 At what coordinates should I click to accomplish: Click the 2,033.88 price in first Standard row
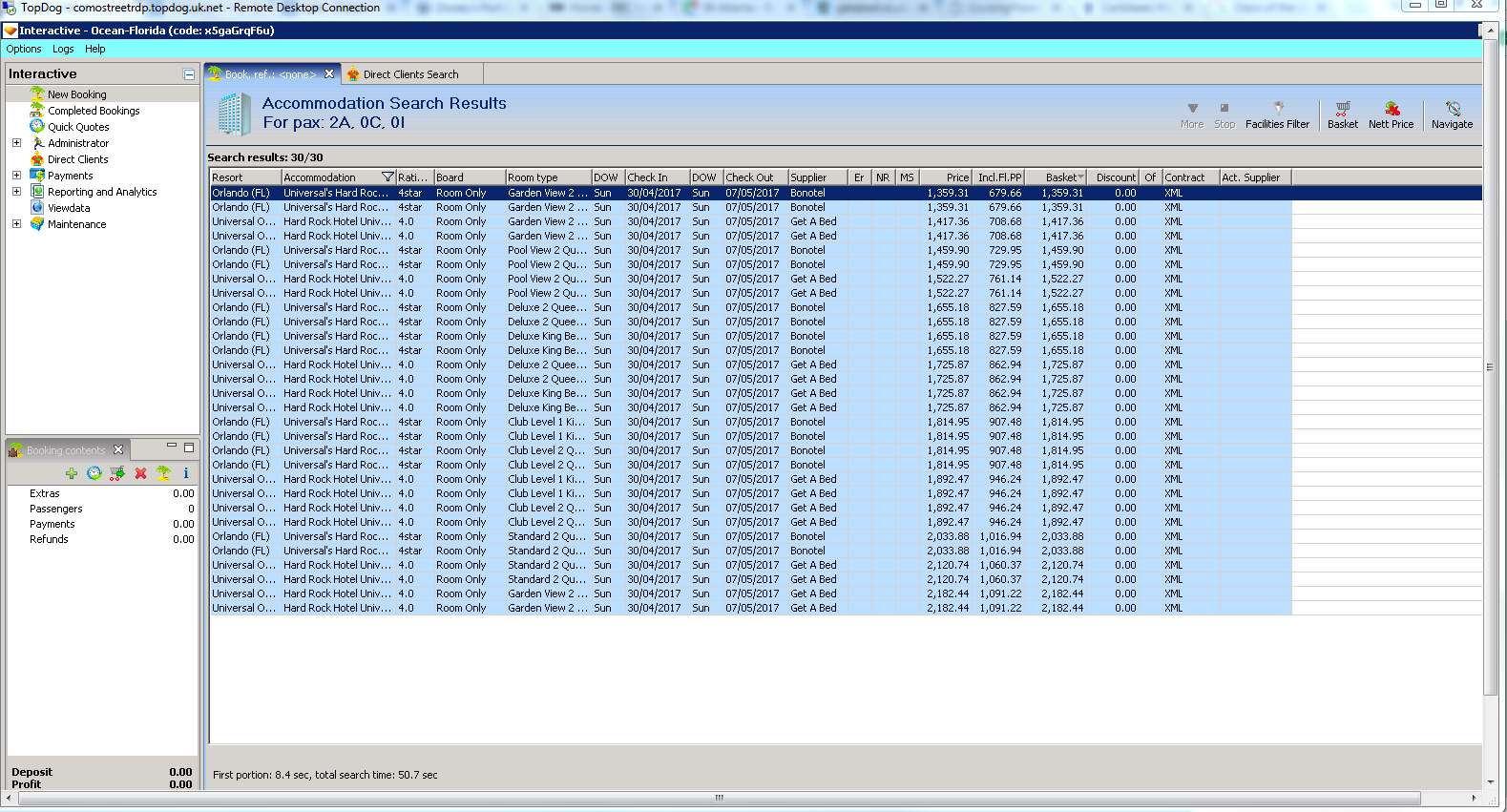point(948,536)
